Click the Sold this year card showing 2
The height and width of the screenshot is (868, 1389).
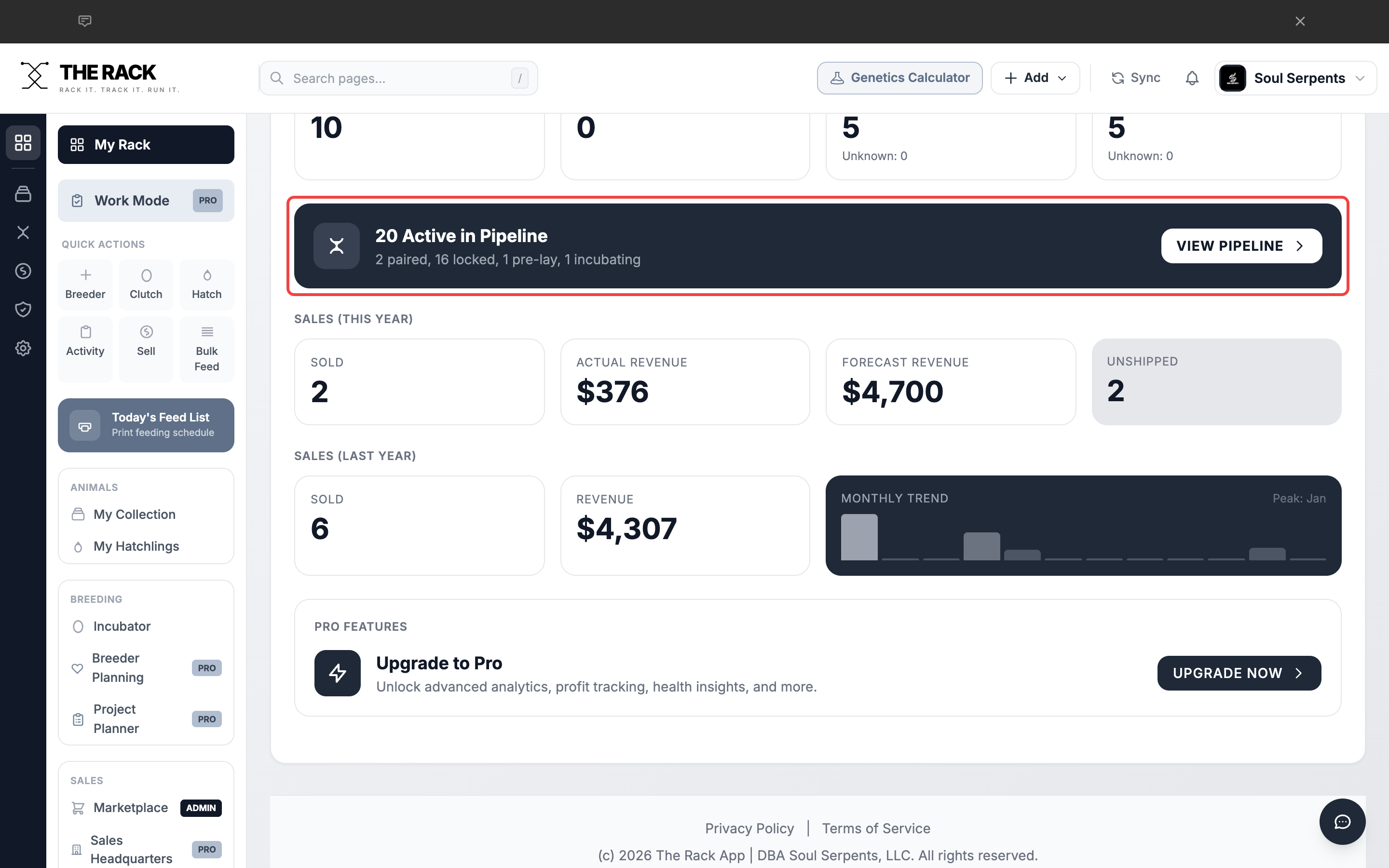pos(419,382)
